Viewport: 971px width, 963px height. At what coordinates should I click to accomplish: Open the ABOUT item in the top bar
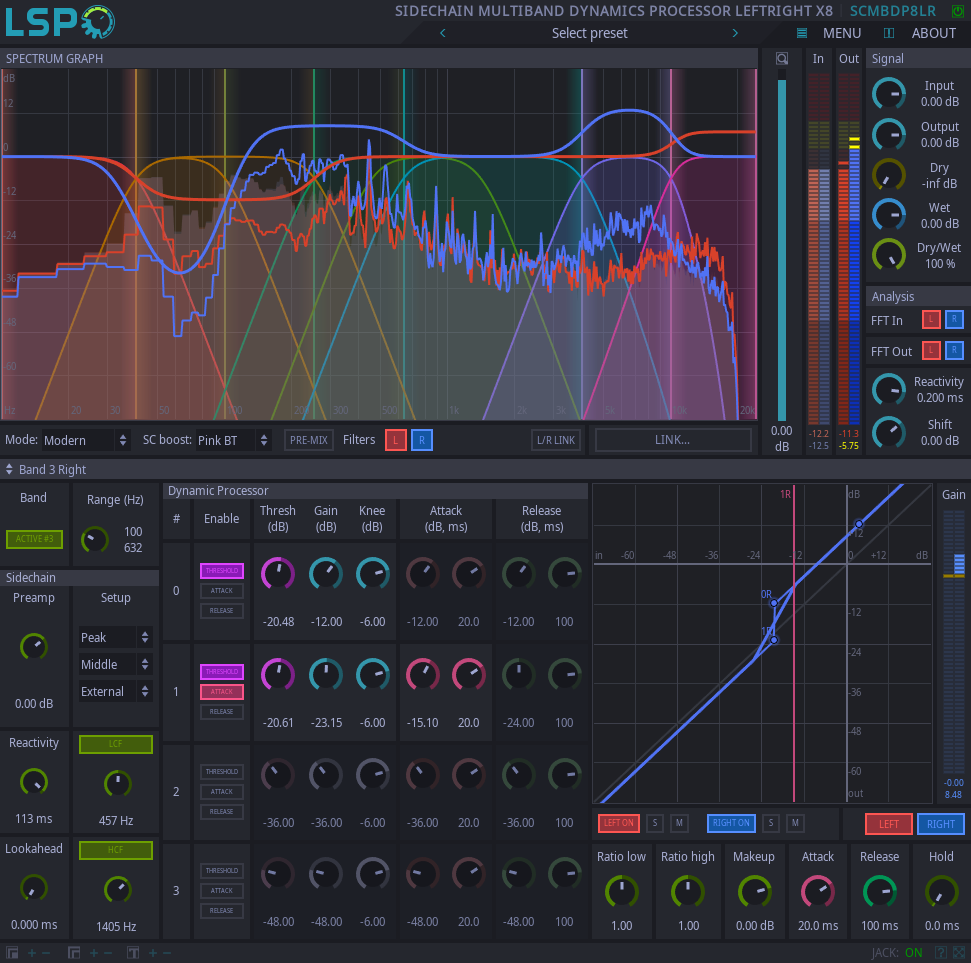click(x=933, y=33)
